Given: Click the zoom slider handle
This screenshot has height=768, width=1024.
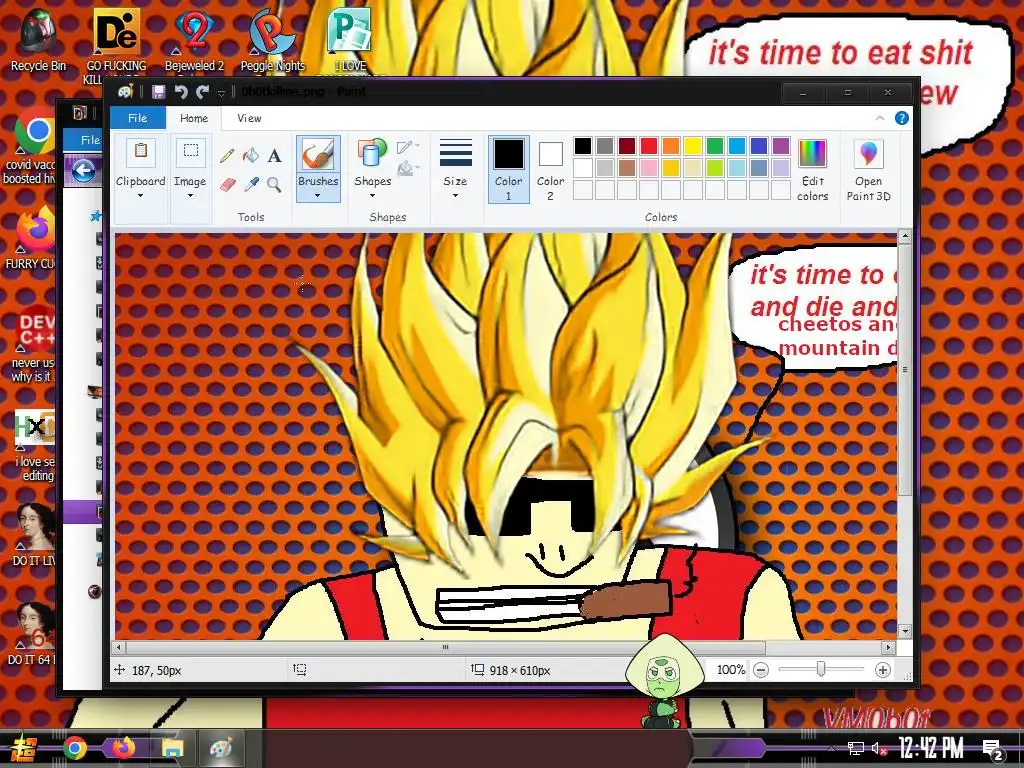Looking at the screenshot, I should (x=821, y=669).
